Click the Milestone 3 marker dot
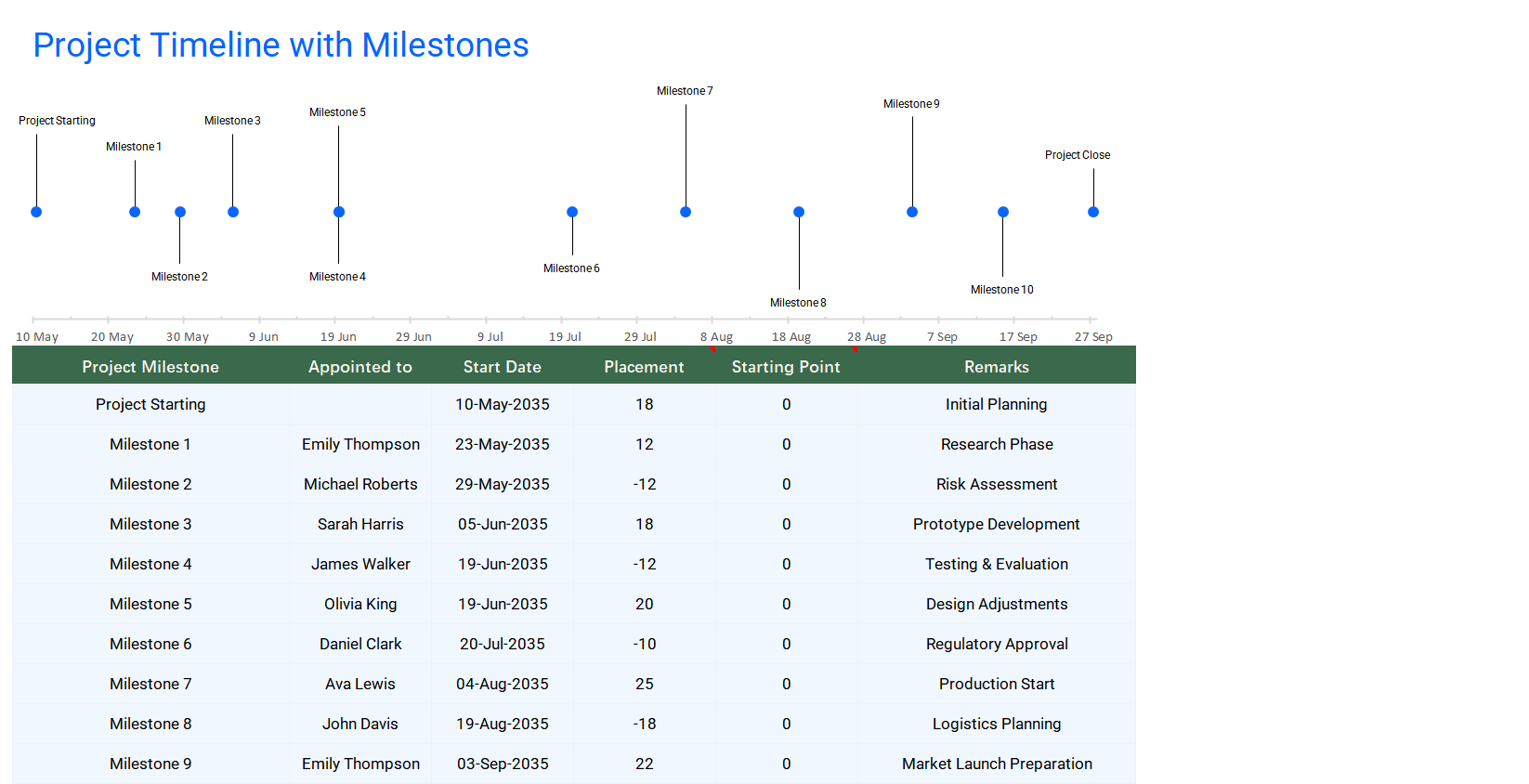The image size is (1529, 784). click(233, 212)
